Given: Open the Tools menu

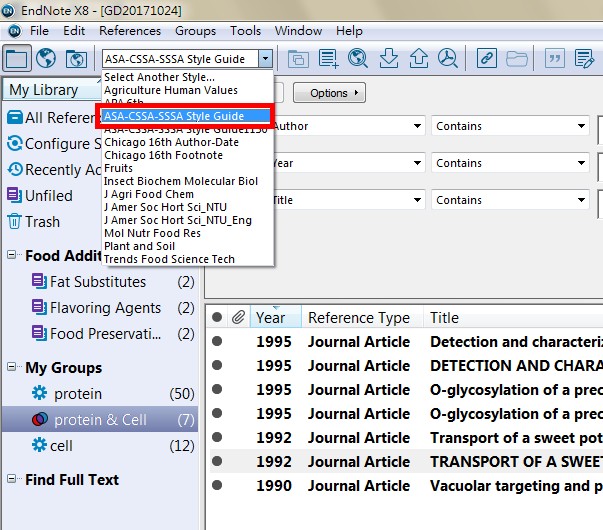Looking at the screenshot, I should [245, 31].
